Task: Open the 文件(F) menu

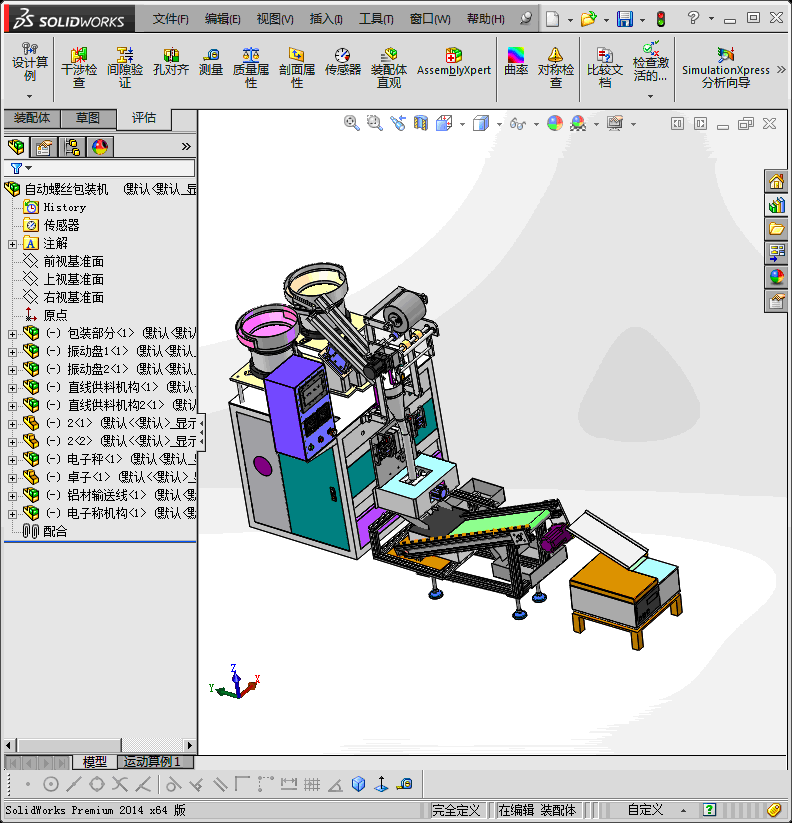Action: [x=171, y=19]
